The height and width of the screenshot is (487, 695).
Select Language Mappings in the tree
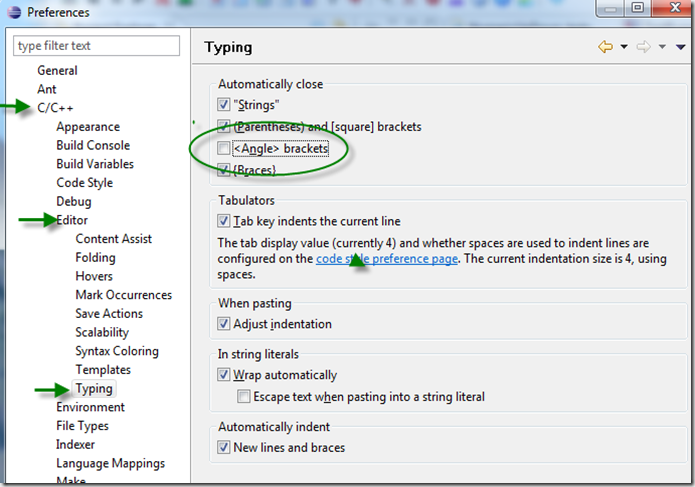coord(110,464)
